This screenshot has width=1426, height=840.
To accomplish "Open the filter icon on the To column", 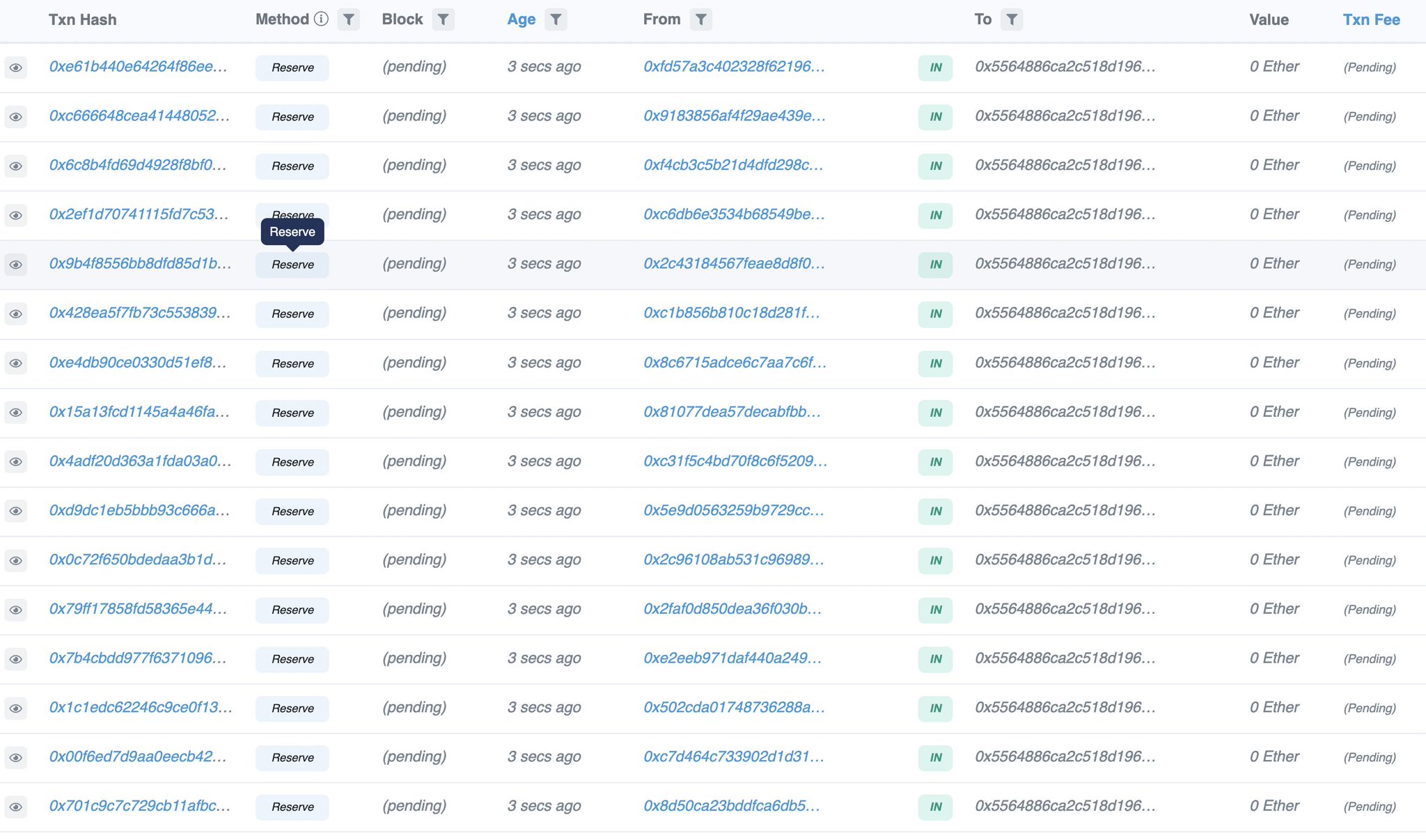I will [x=1013, y=19].
